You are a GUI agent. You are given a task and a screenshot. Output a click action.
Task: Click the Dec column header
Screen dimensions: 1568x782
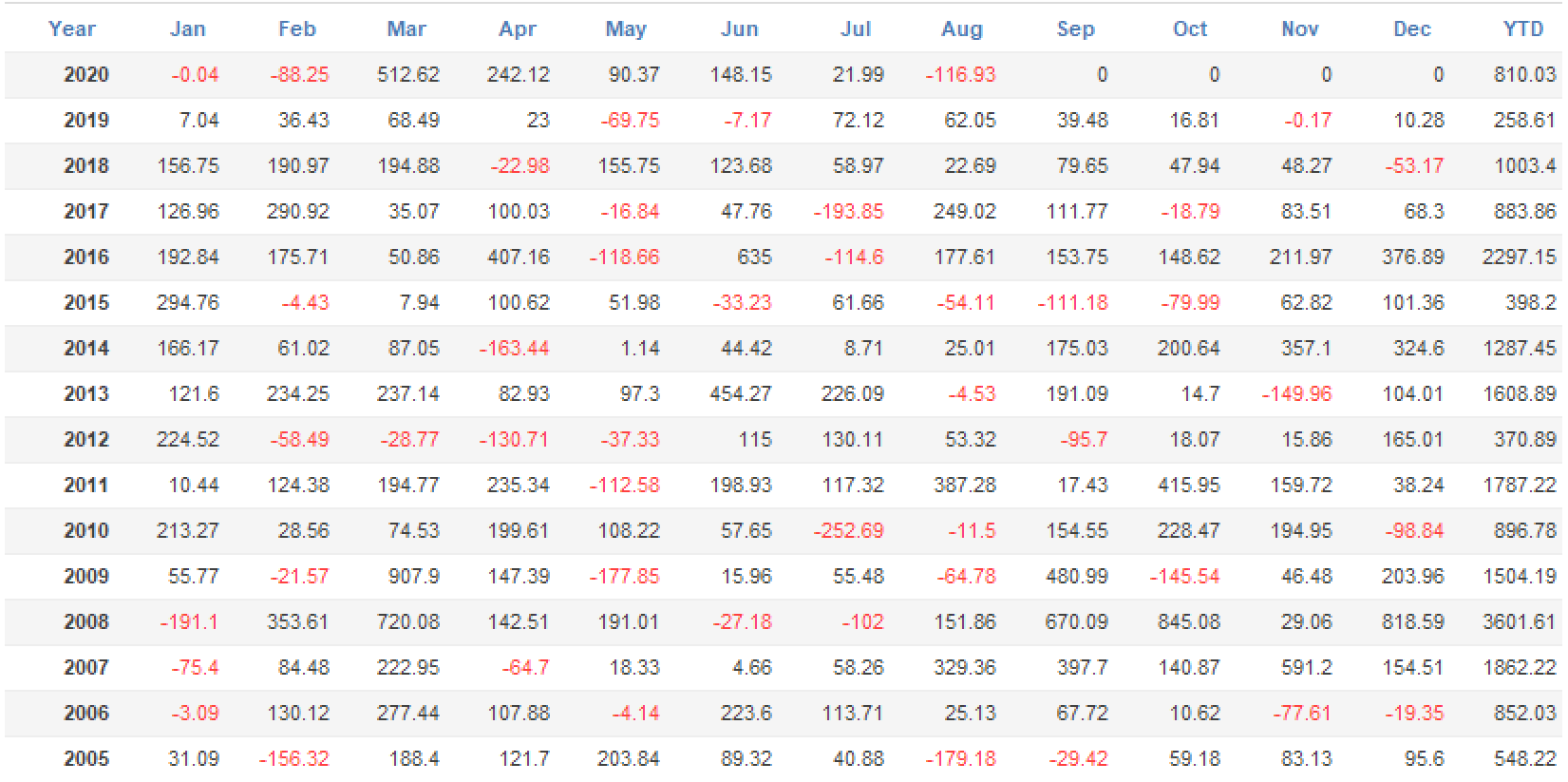click(1411, 29)
